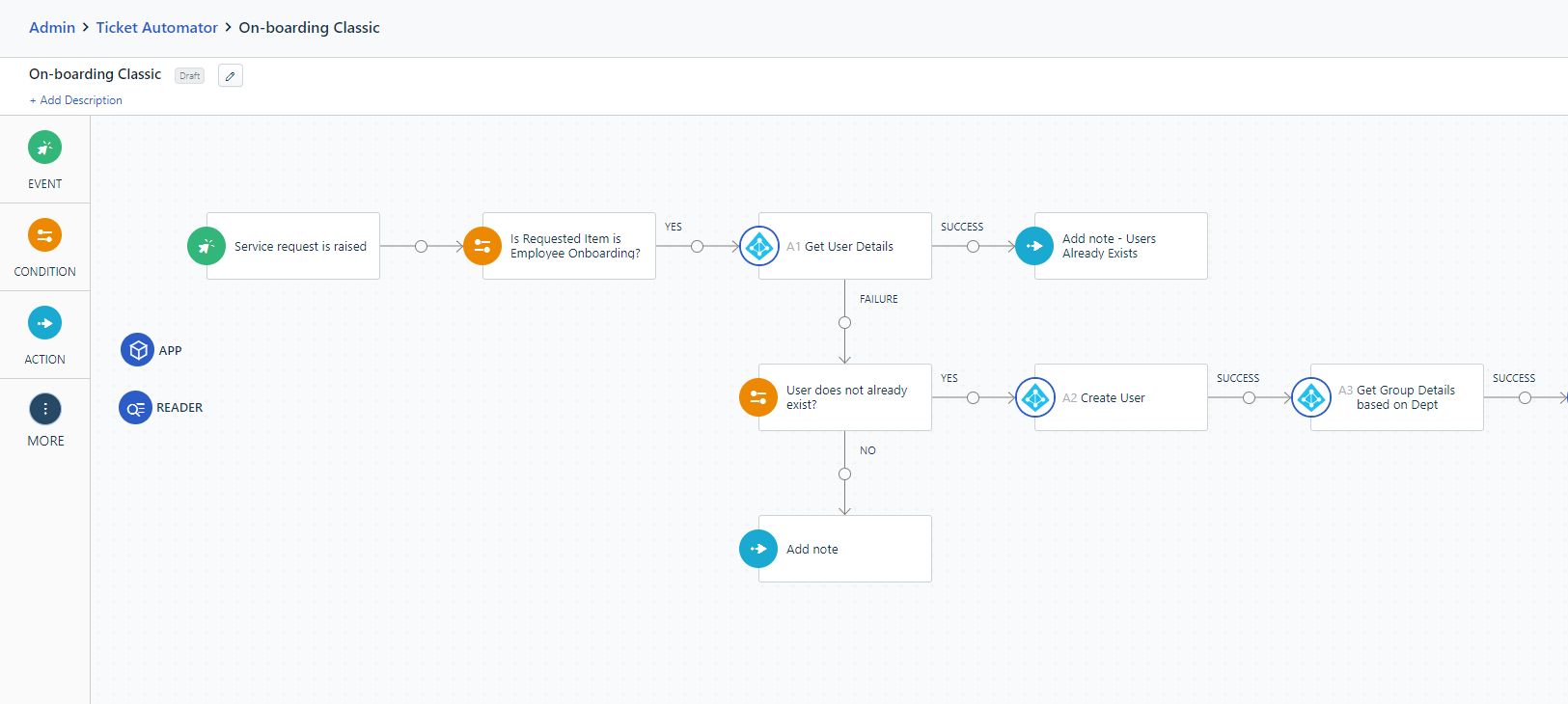Screen dimensions: 1568x704
Task: Go to Ticket Automator breadcrumb
Action: 157,28
